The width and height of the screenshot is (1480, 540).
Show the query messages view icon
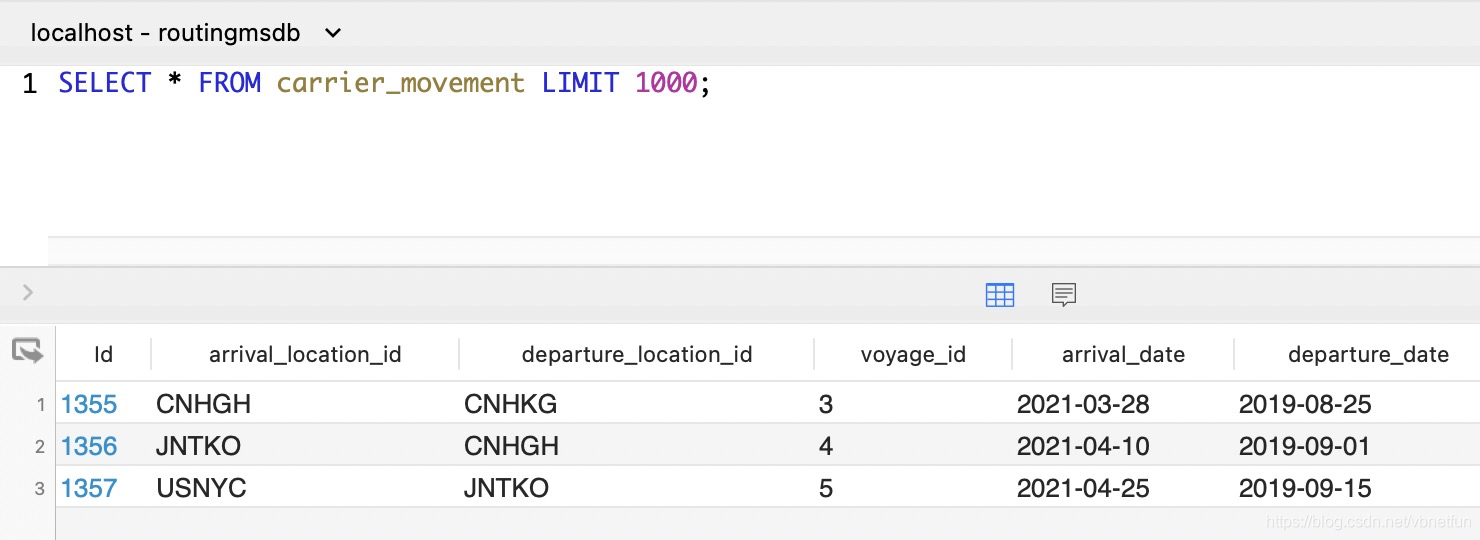(1064, 294)
